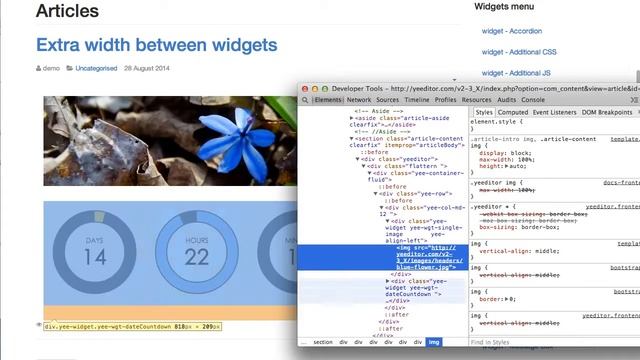Open the docs-frontend stylesheet source link
The width and height of the screenshot is (640, 360).
[621, 183]
